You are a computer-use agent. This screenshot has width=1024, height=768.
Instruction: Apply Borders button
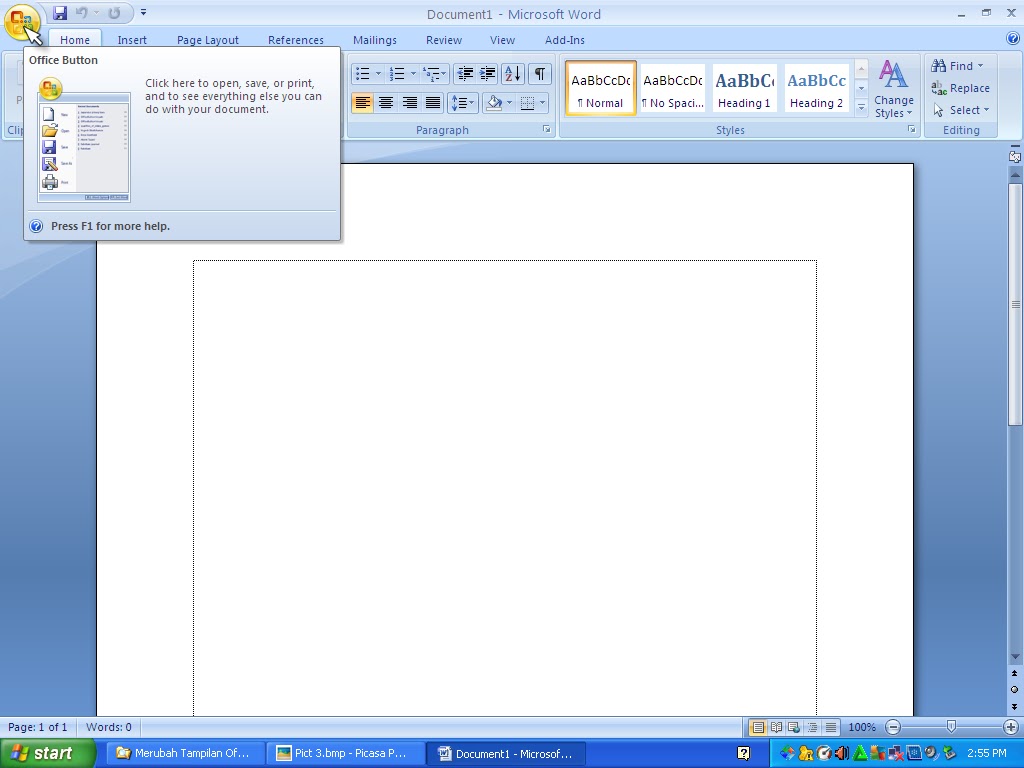click(x=527, y=103)
